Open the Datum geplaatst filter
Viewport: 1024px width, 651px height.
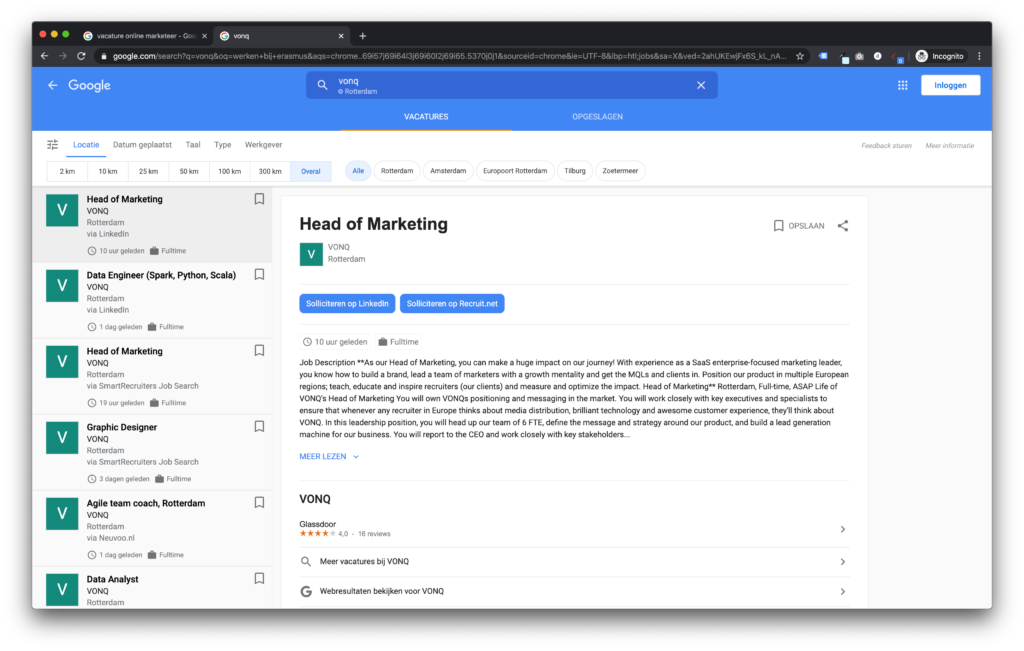pos(142,145)
